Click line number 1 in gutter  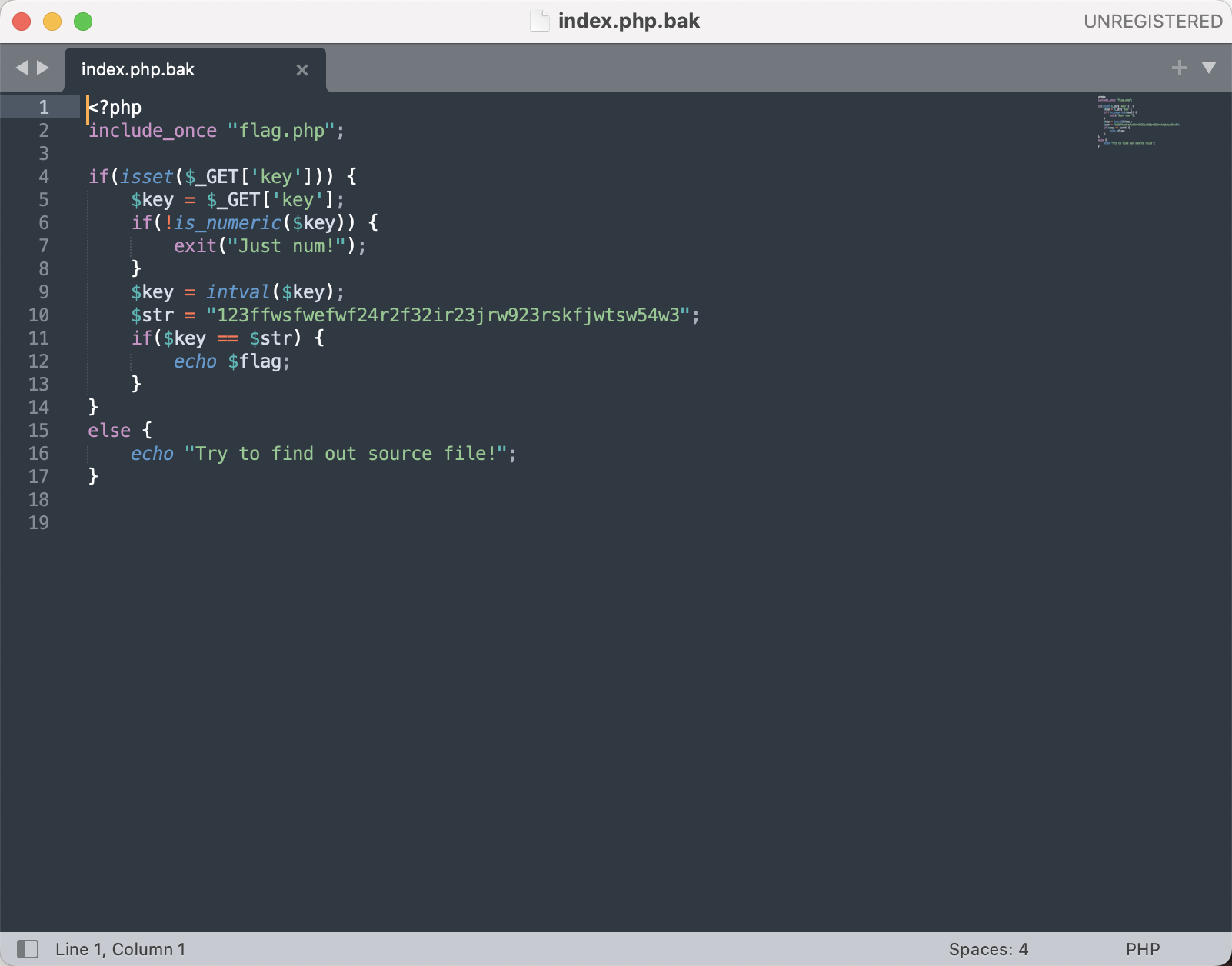pyautogui.click(x=44, y=108)
